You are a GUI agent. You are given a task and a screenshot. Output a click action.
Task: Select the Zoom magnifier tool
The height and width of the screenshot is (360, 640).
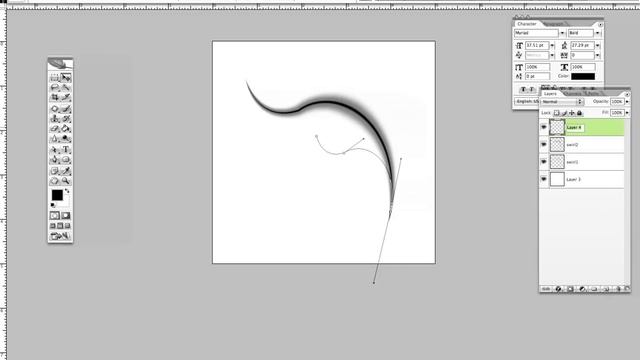66,181
